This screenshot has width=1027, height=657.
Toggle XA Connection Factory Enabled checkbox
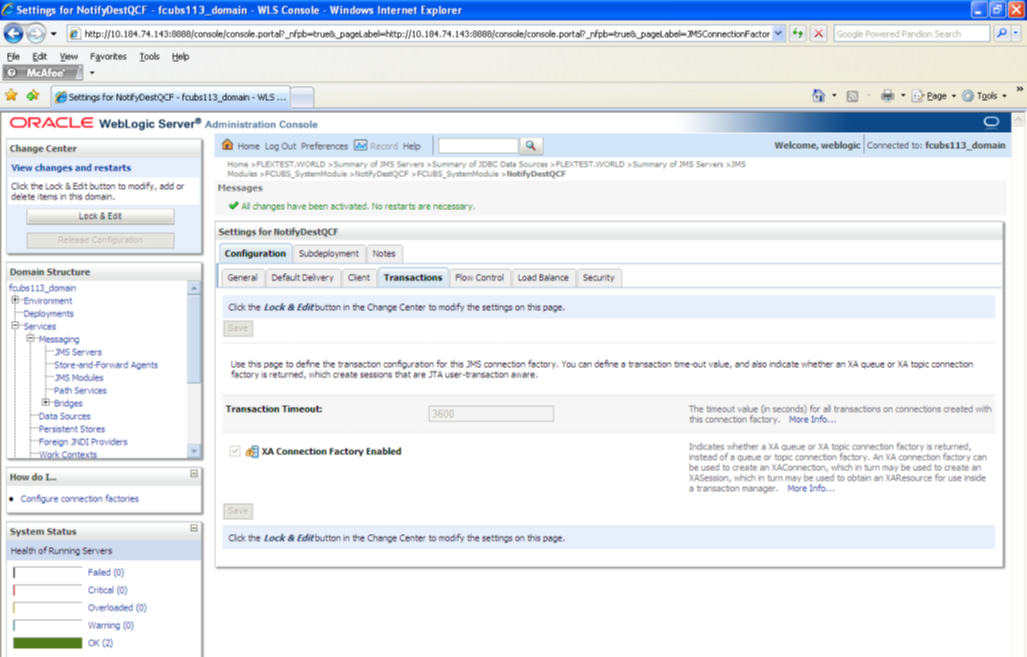(x=234, y=451)
